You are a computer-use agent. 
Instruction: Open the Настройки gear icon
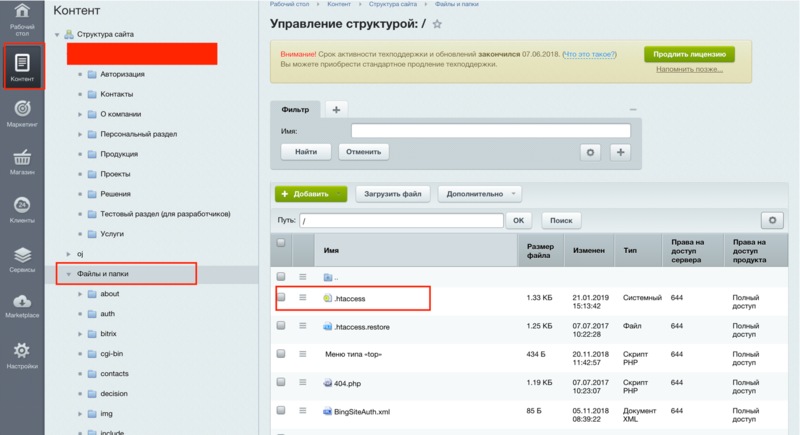point(22,351)
